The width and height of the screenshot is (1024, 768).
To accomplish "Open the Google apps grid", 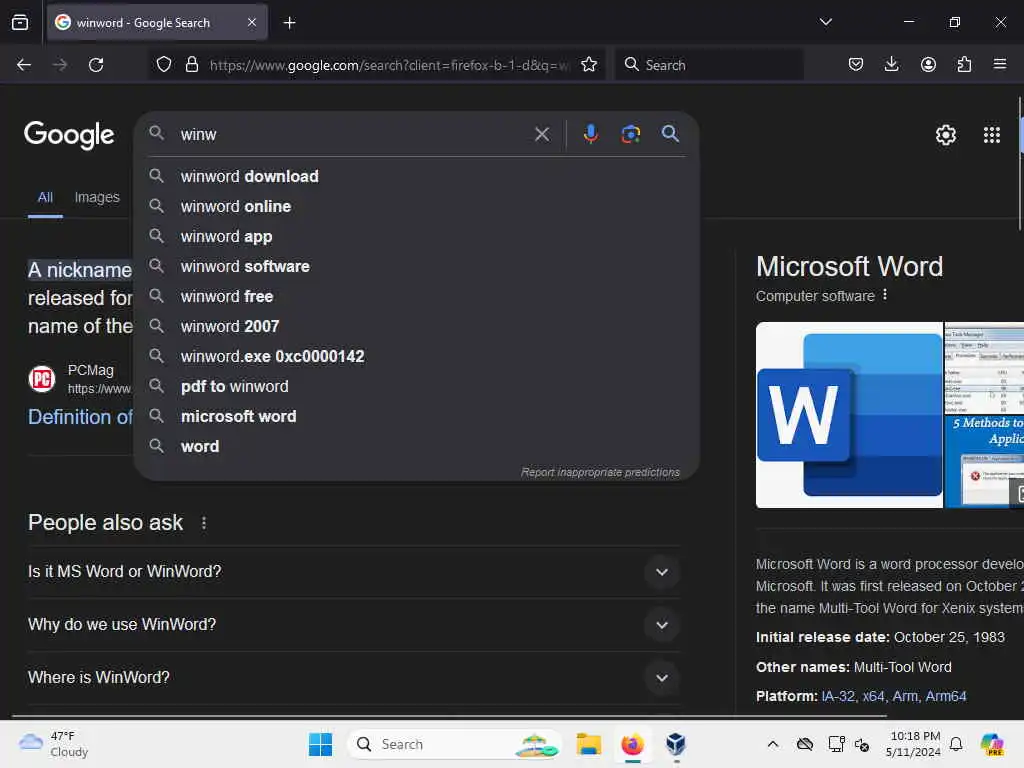I will point(991,135).
